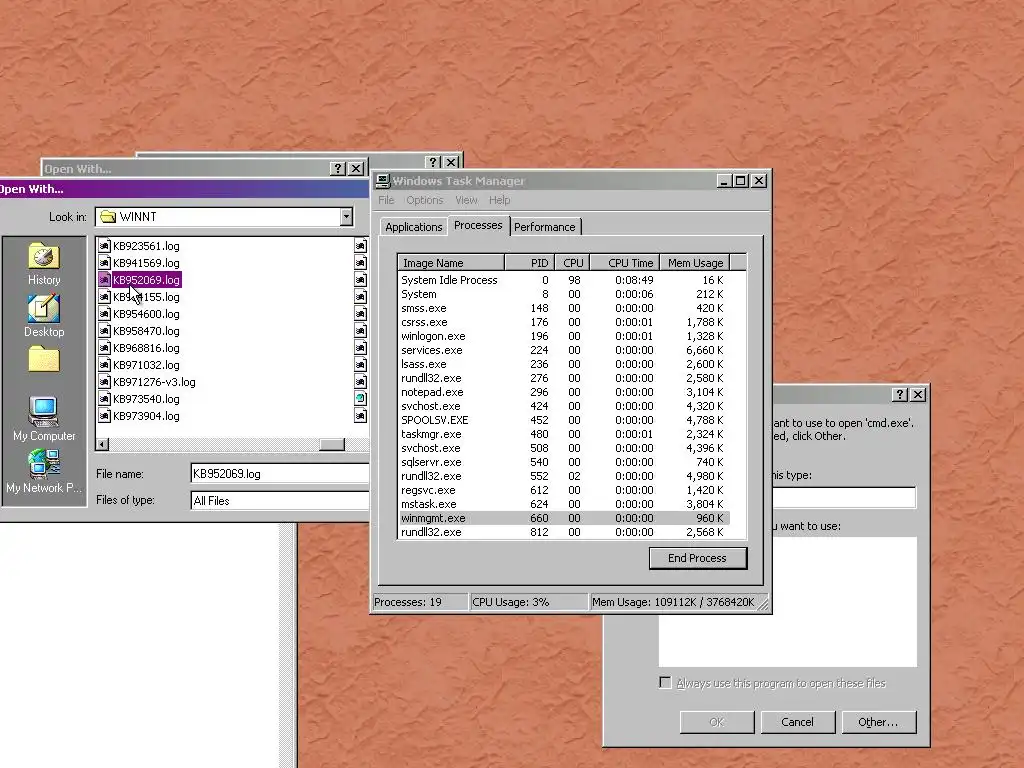
Task: Click the Task Manager title bar icon
Action: [x=383, y=181]
